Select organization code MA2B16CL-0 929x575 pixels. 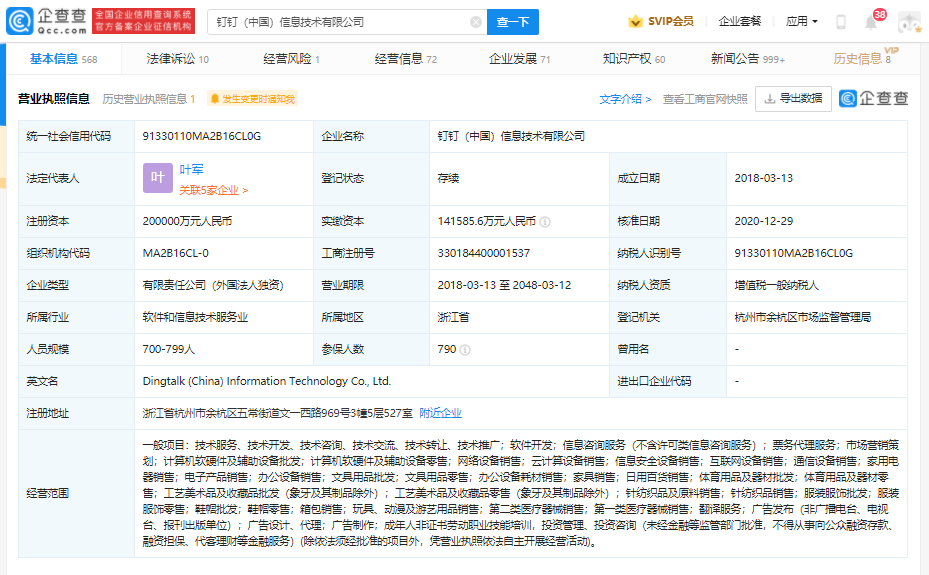(x=175, y=253)
